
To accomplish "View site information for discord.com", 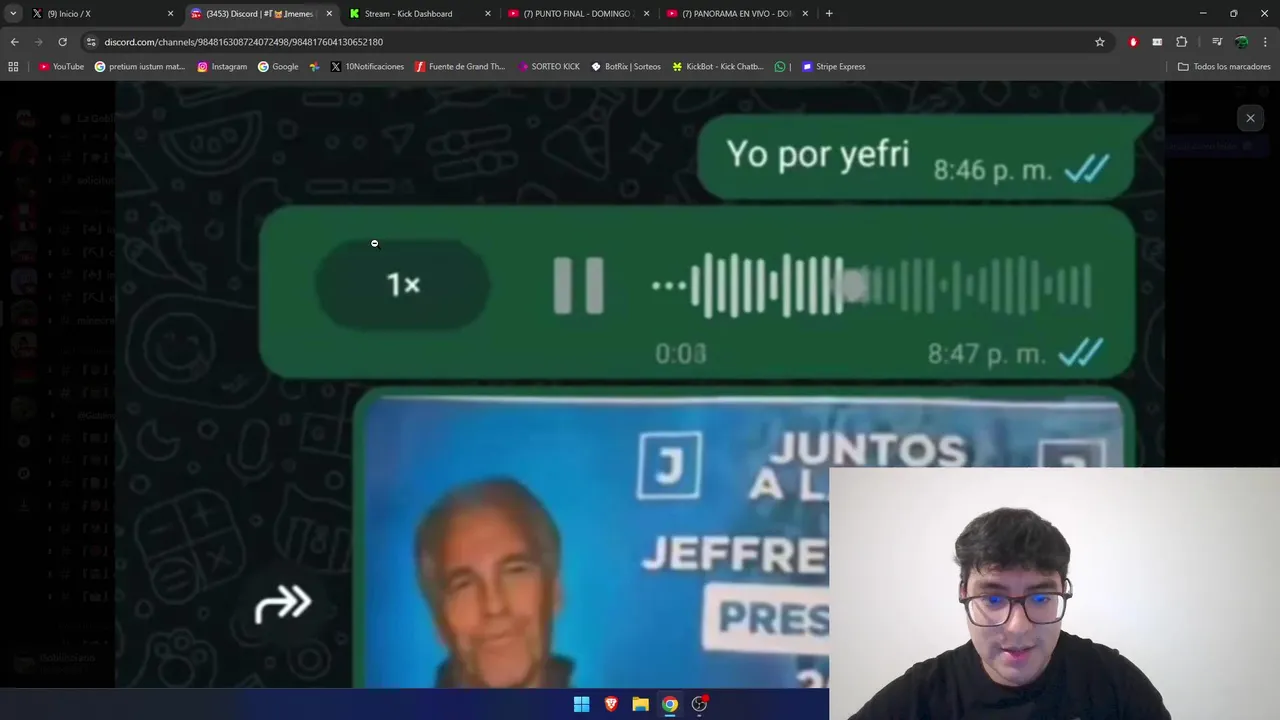I will click(x=91, y=42).
